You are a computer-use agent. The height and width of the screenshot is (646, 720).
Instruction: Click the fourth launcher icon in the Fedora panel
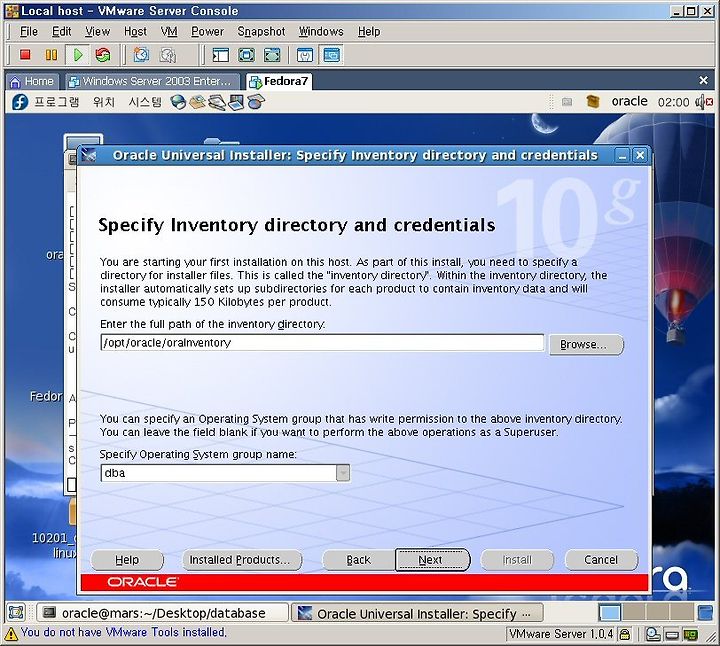click(236, 102)
